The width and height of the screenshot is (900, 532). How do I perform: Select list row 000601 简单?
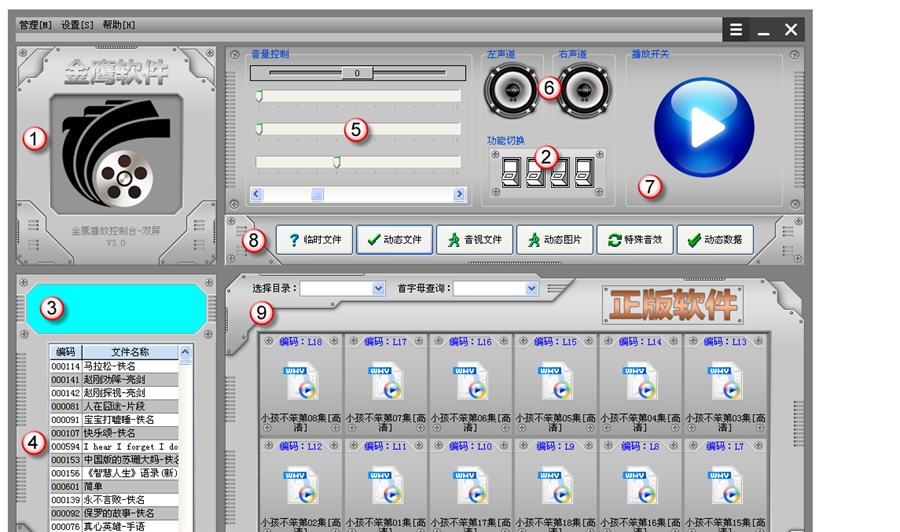click(115, 487)
